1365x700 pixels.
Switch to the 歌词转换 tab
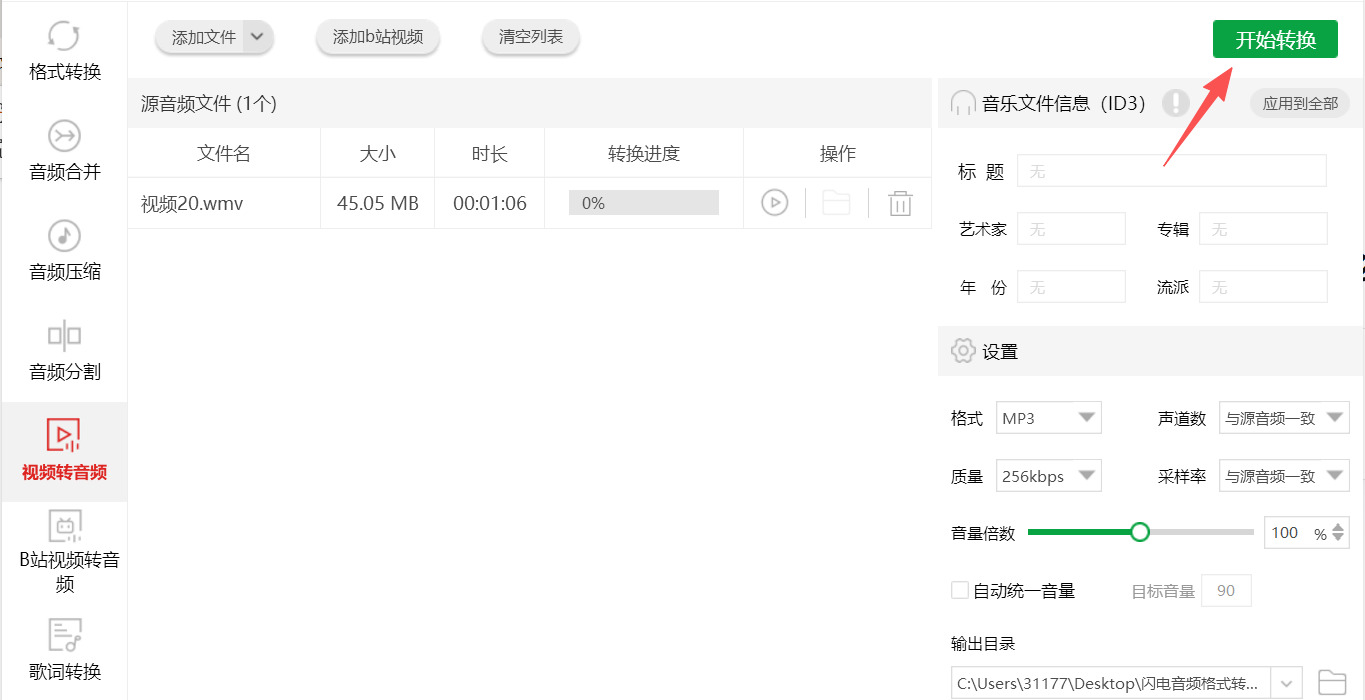[x=63, y=650]
